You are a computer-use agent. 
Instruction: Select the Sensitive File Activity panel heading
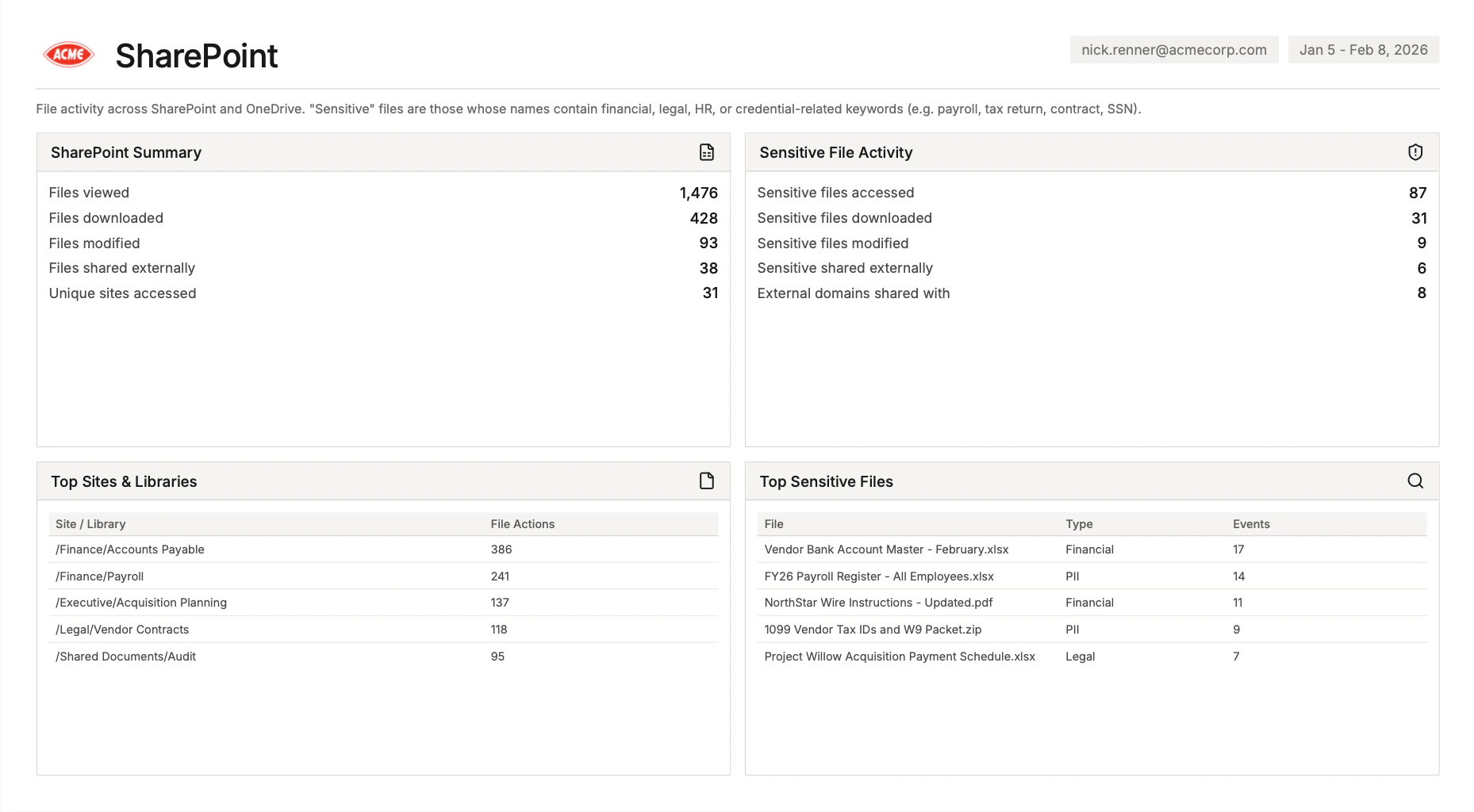(835, 152)
